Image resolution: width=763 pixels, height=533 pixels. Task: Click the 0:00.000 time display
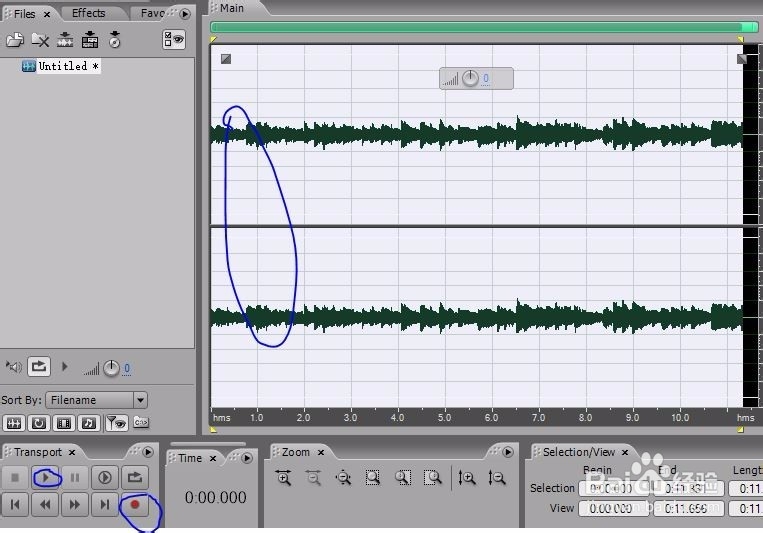coord(216,497)
